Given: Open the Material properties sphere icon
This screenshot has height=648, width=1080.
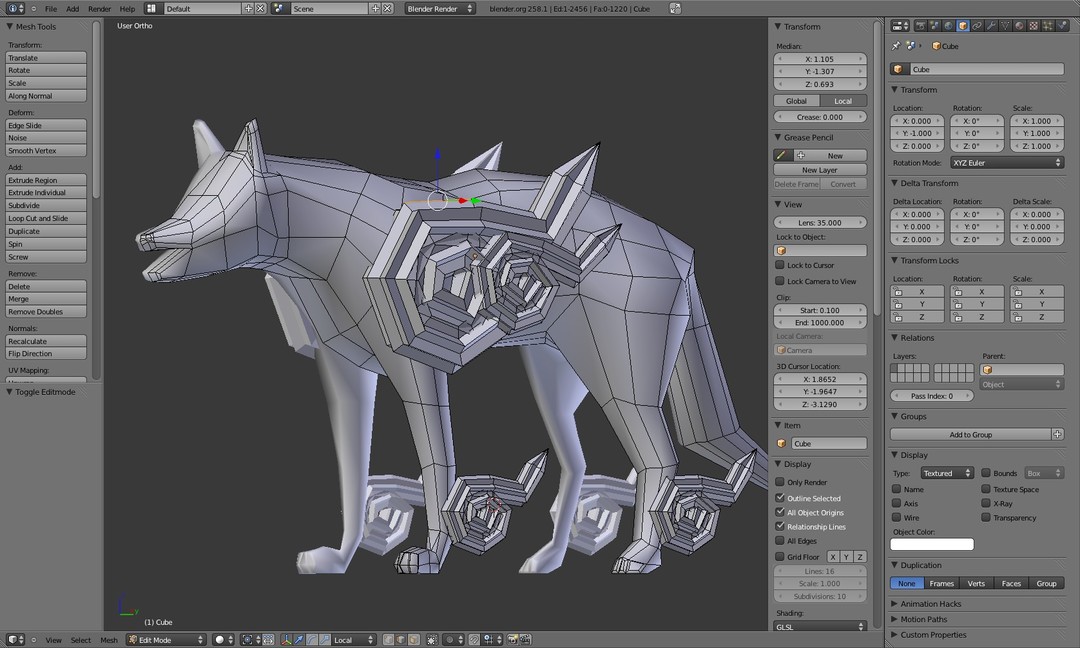Looking at the screenshot, I should coord(1019,25).
